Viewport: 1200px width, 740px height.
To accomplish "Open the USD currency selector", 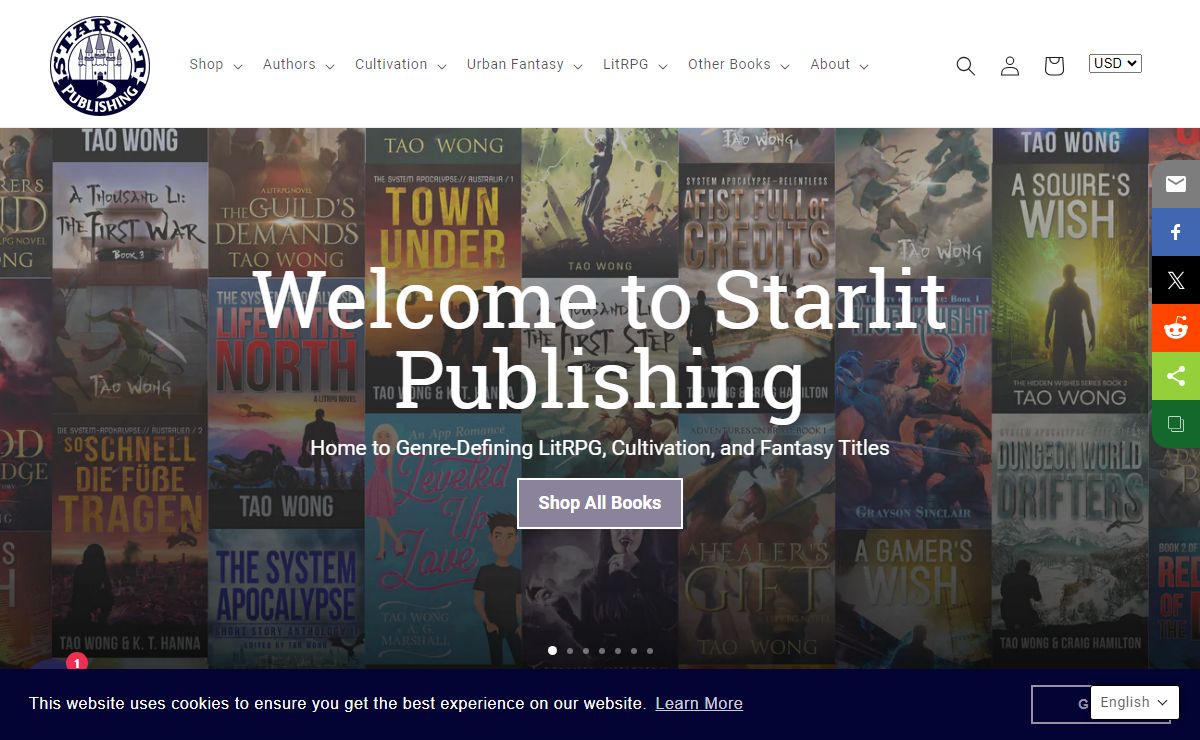I will (1115, 63).
